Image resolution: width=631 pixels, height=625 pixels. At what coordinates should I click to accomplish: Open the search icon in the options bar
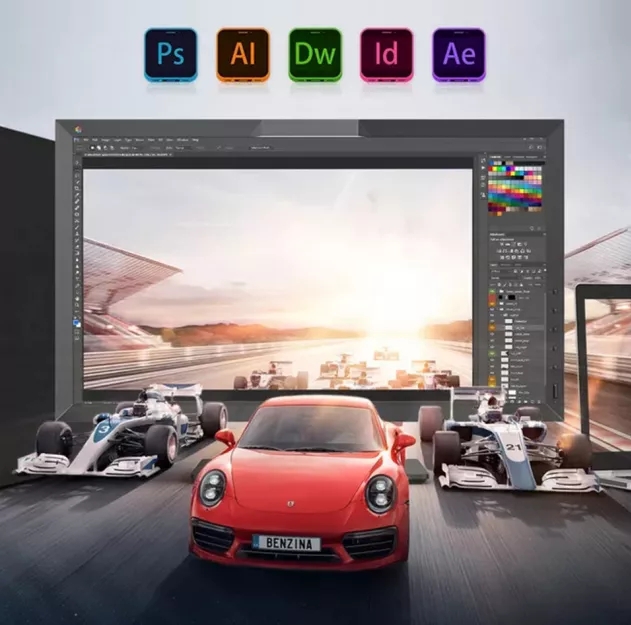click(x=531, y=147)
